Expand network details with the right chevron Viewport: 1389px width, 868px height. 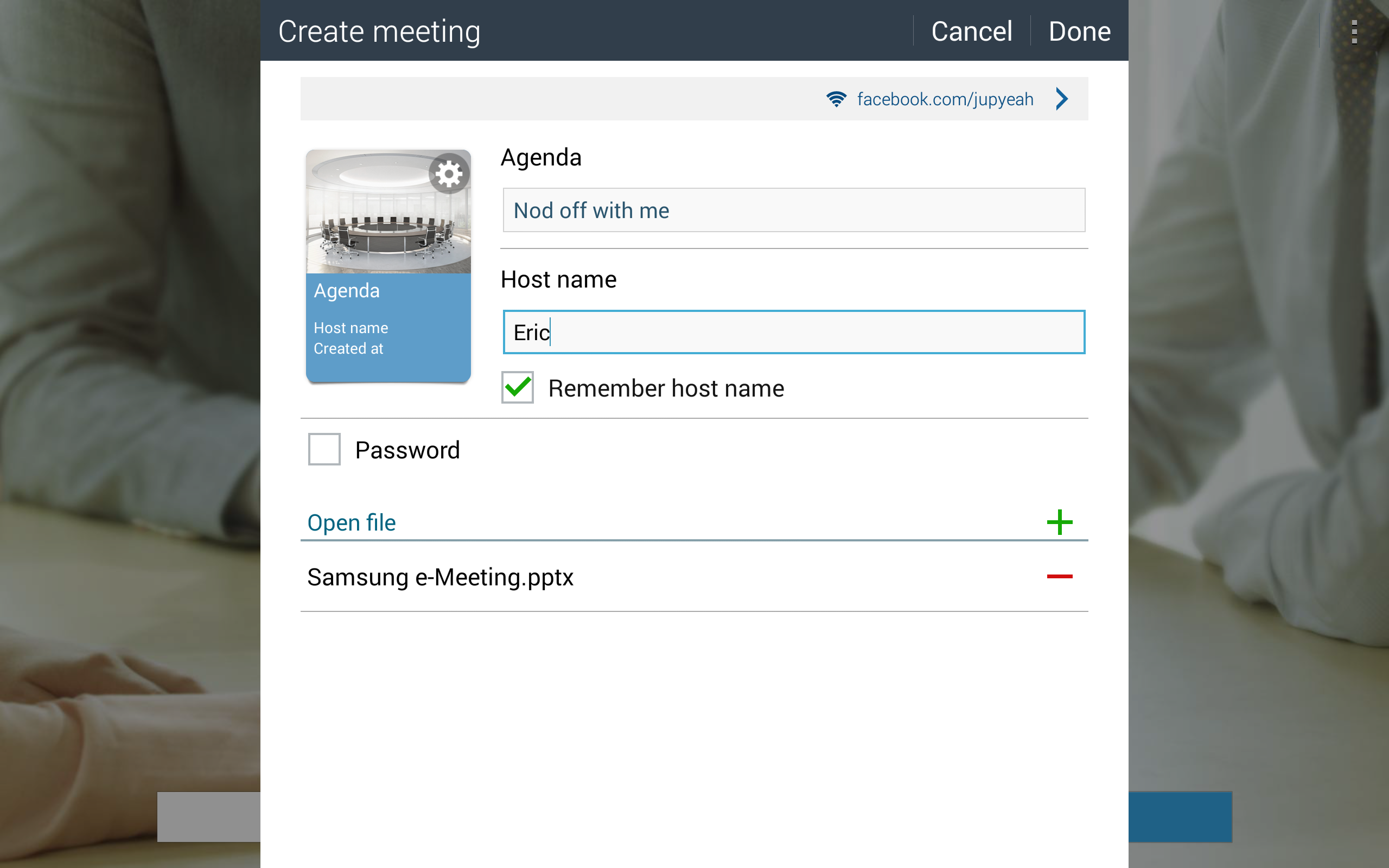click(x=1062, y=99)
